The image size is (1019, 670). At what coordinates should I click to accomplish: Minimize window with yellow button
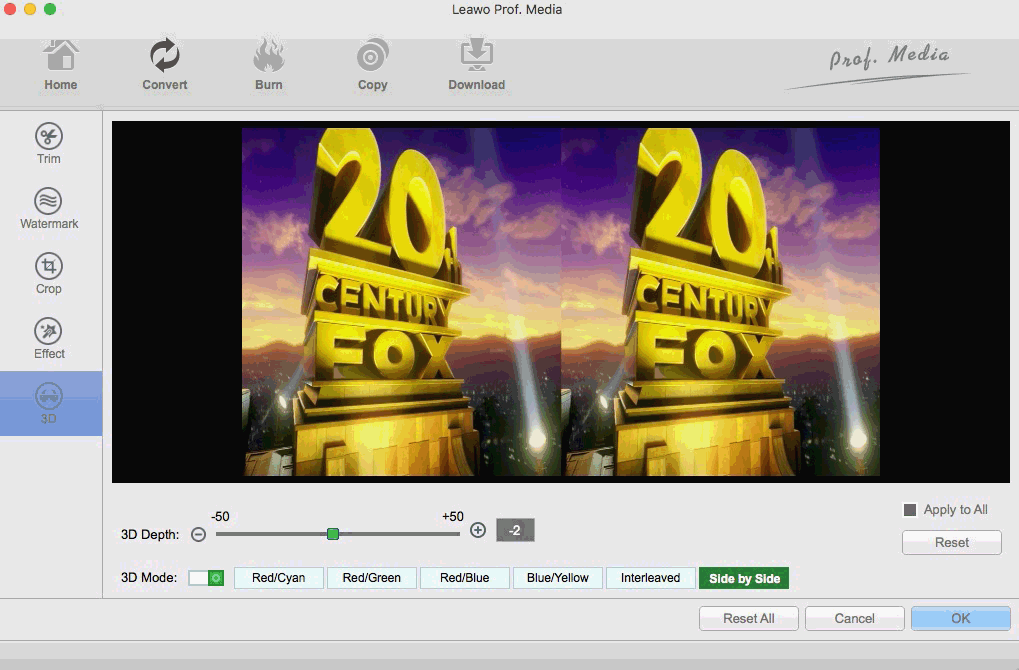[30, 9]
